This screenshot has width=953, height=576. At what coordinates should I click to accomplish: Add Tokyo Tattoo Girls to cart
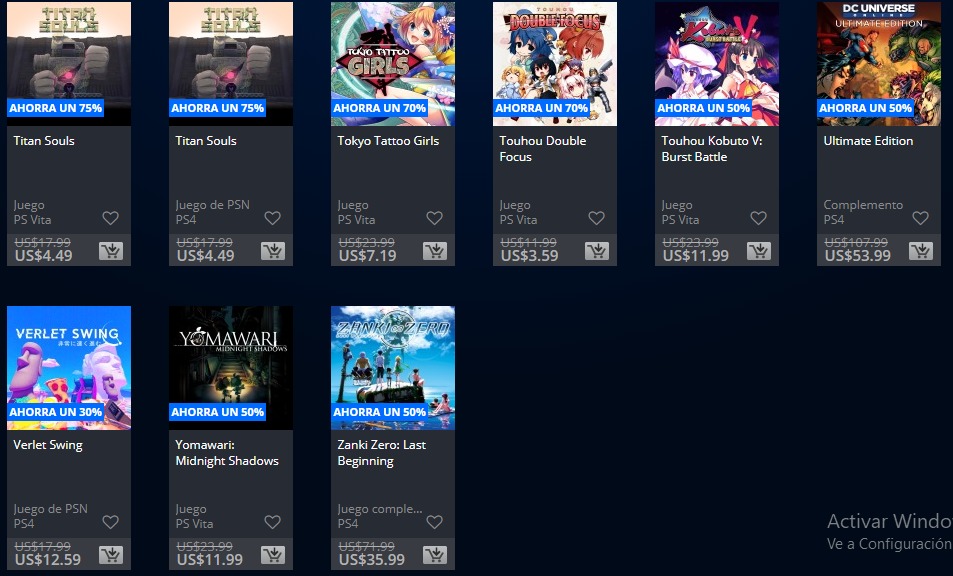coord(435,251)
